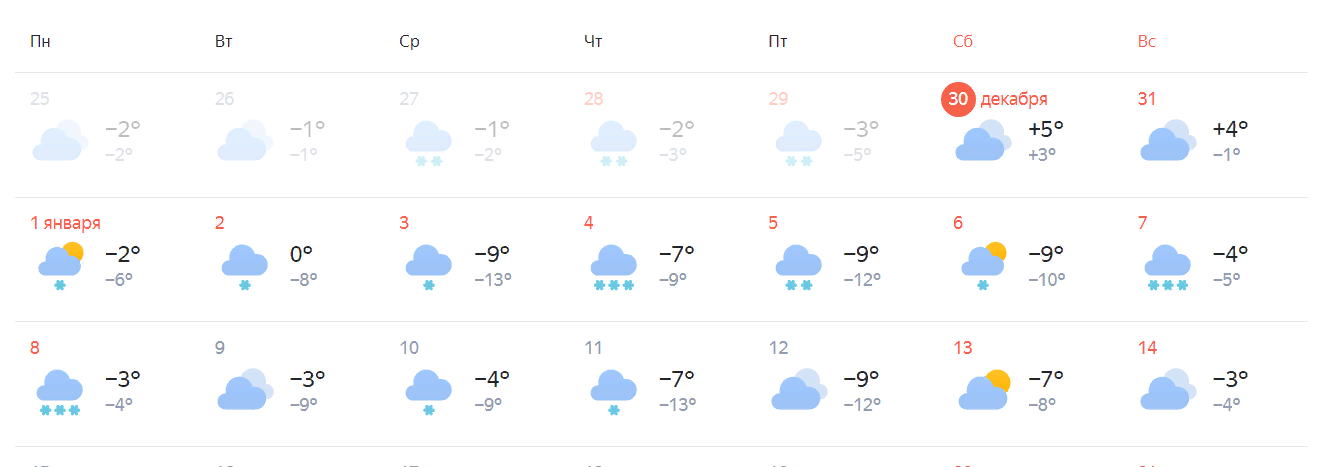
Task: Click the snowy sun-cloud icon for 1 января
Action: pyautogui.click(x=60, y=265)
